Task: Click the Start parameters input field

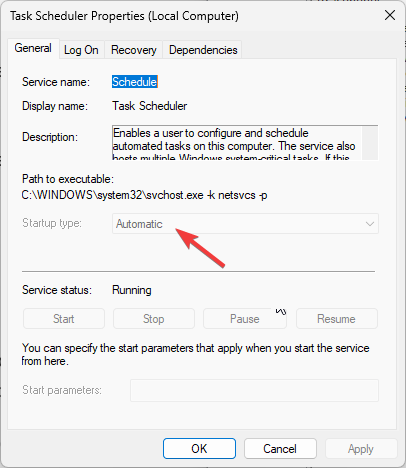Action: pos(254,390)
